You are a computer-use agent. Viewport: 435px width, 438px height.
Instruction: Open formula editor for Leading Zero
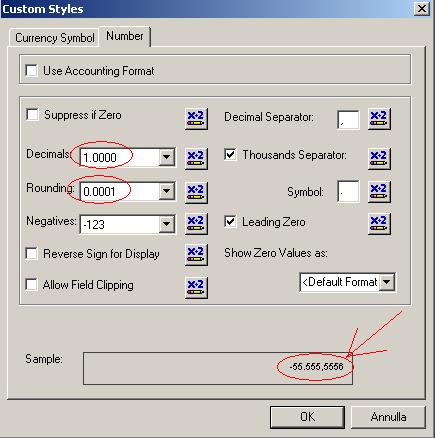379,224
